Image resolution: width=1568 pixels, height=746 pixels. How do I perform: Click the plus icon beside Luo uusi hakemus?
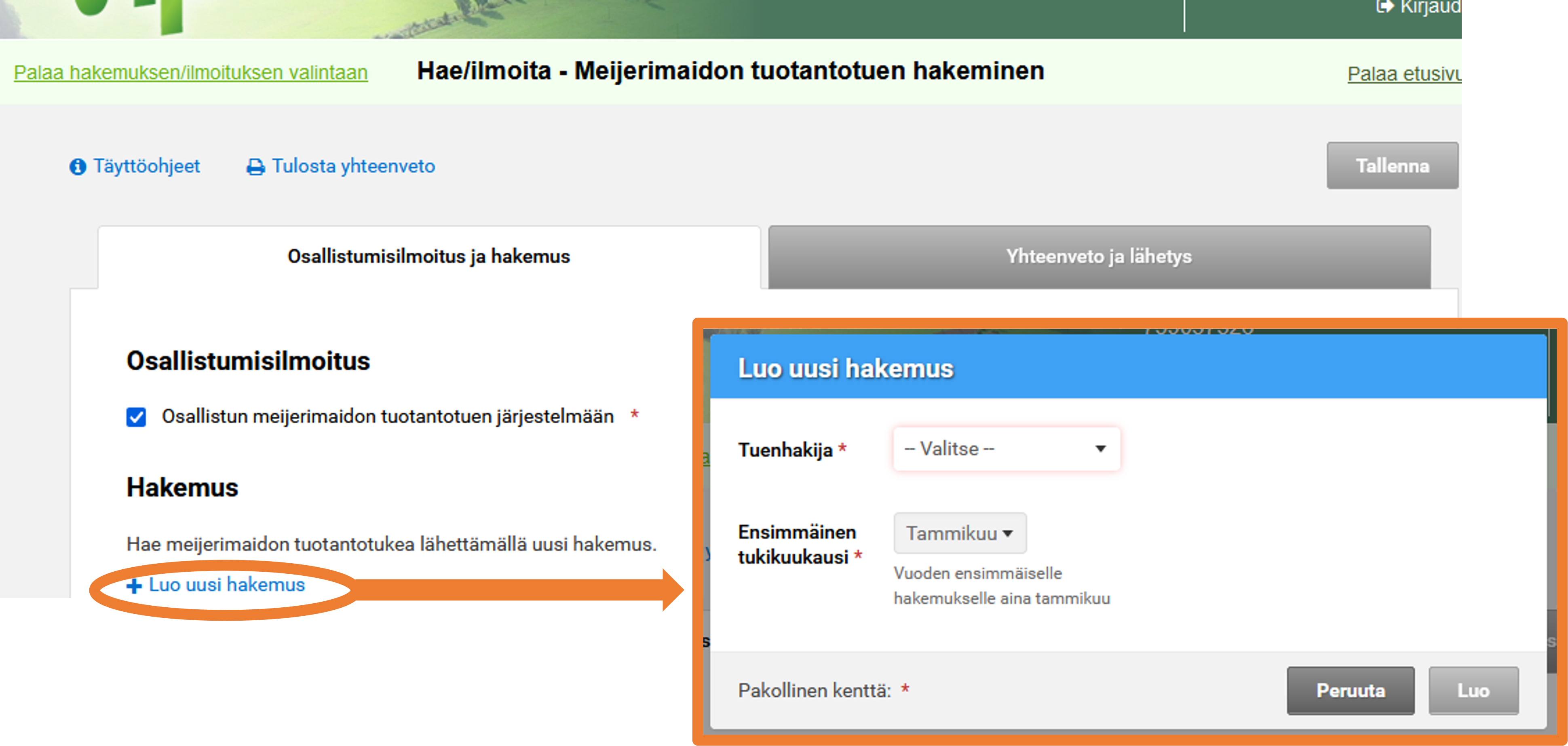133,585
